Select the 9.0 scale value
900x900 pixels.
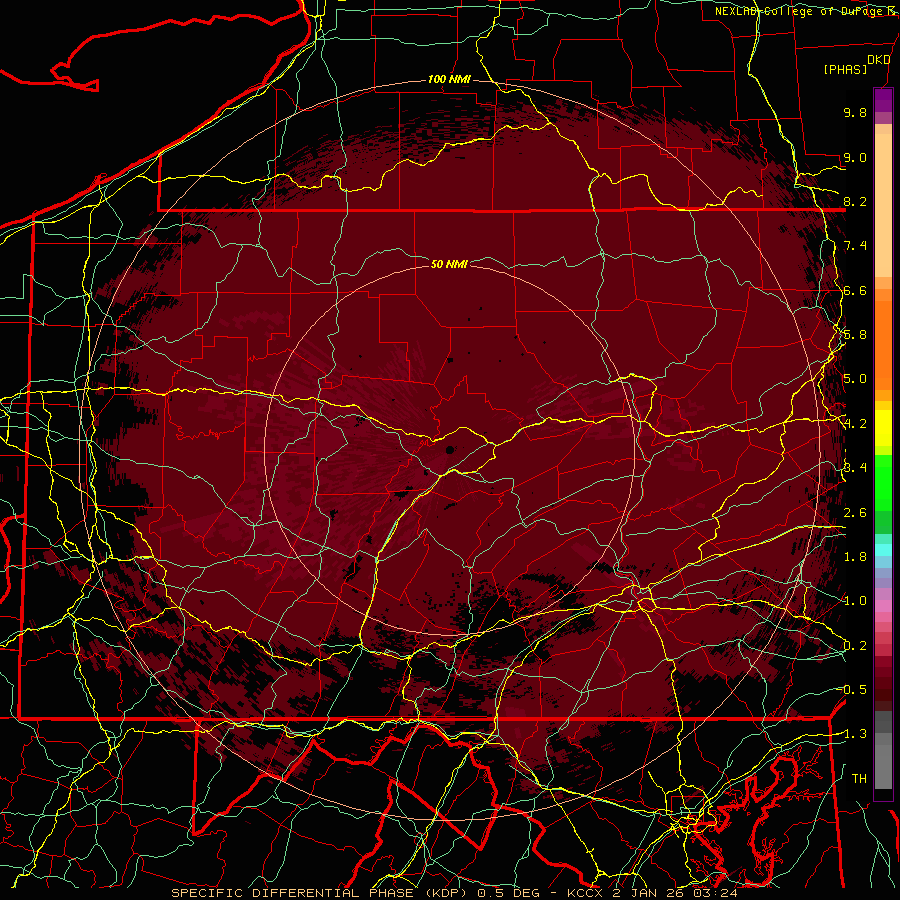[855, 157]
